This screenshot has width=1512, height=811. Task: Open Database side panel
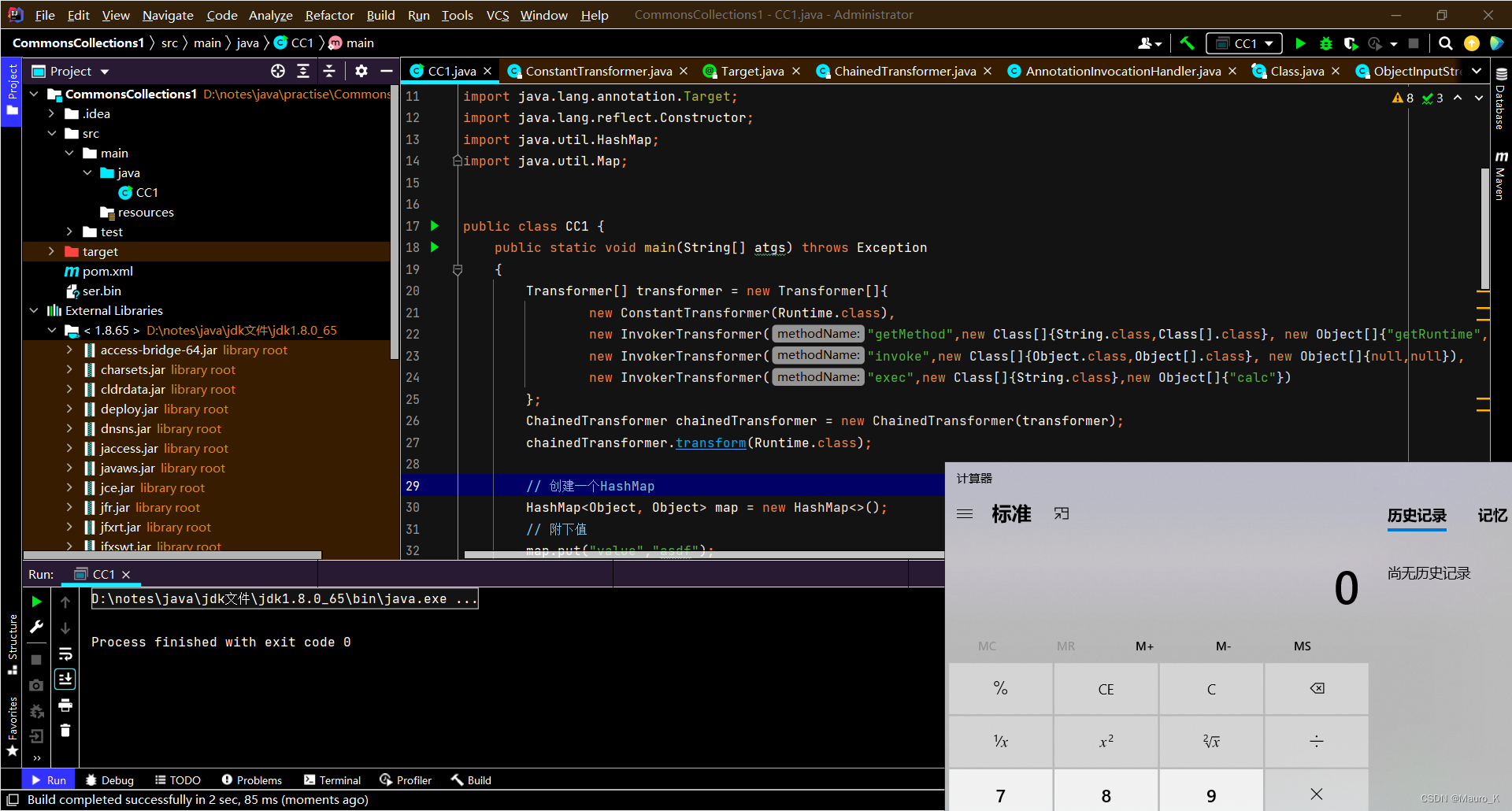(x=1501, y=98)
